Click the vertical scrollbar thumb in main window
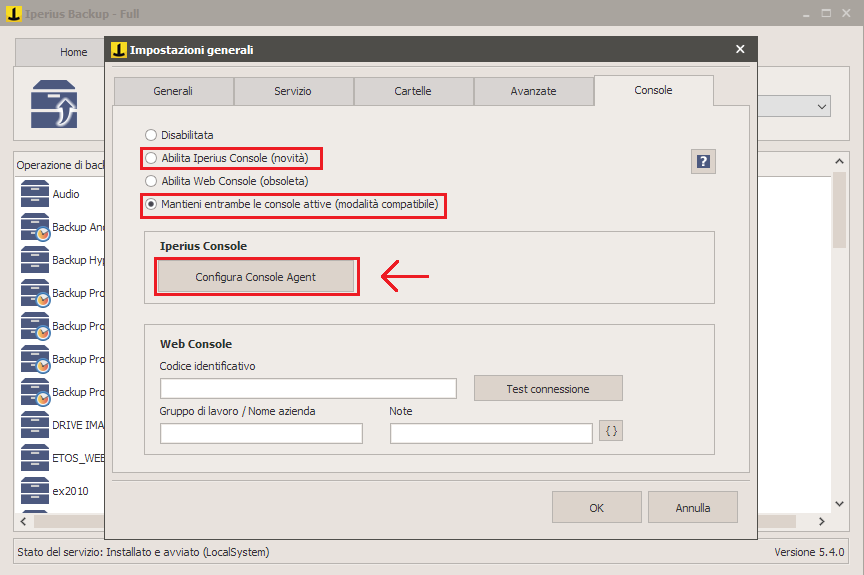This screenshot has height=575, width=864. pos(839,209)
